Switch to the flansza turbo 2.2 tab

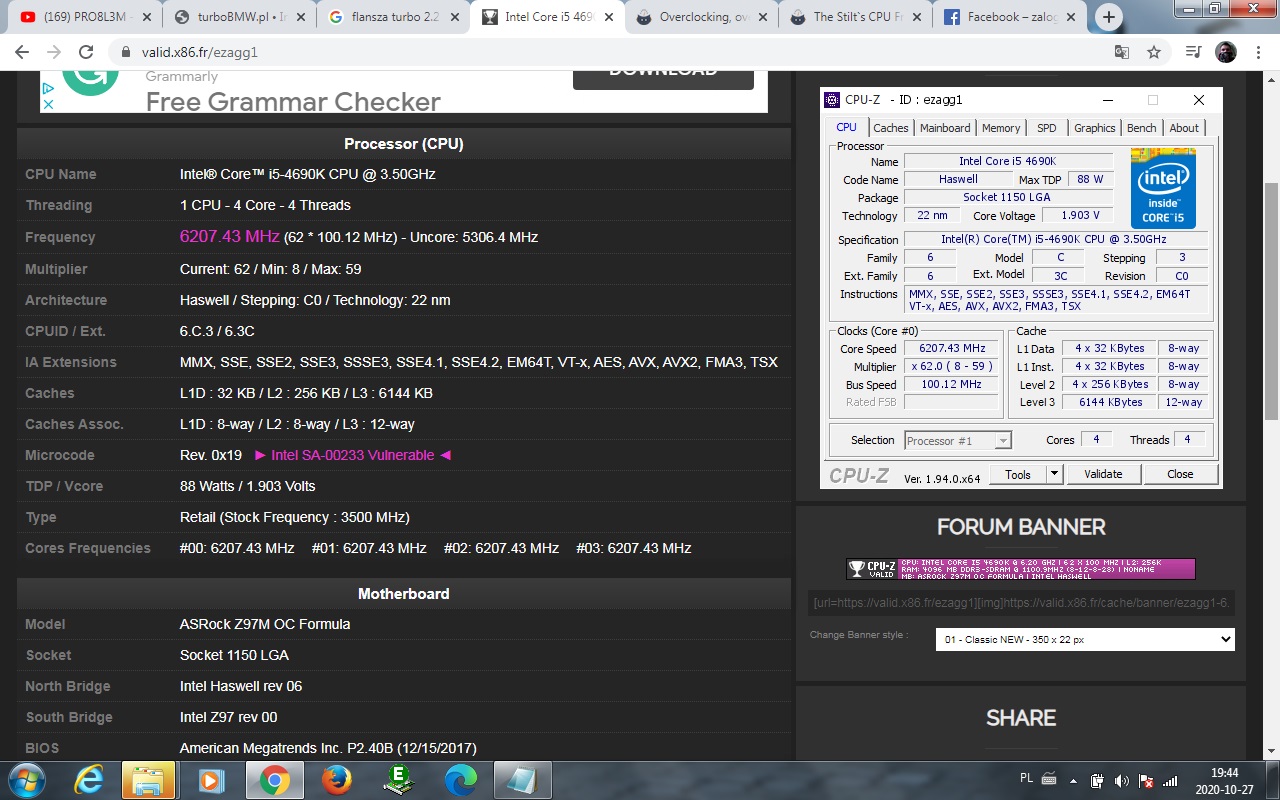(x=390, y=17)
